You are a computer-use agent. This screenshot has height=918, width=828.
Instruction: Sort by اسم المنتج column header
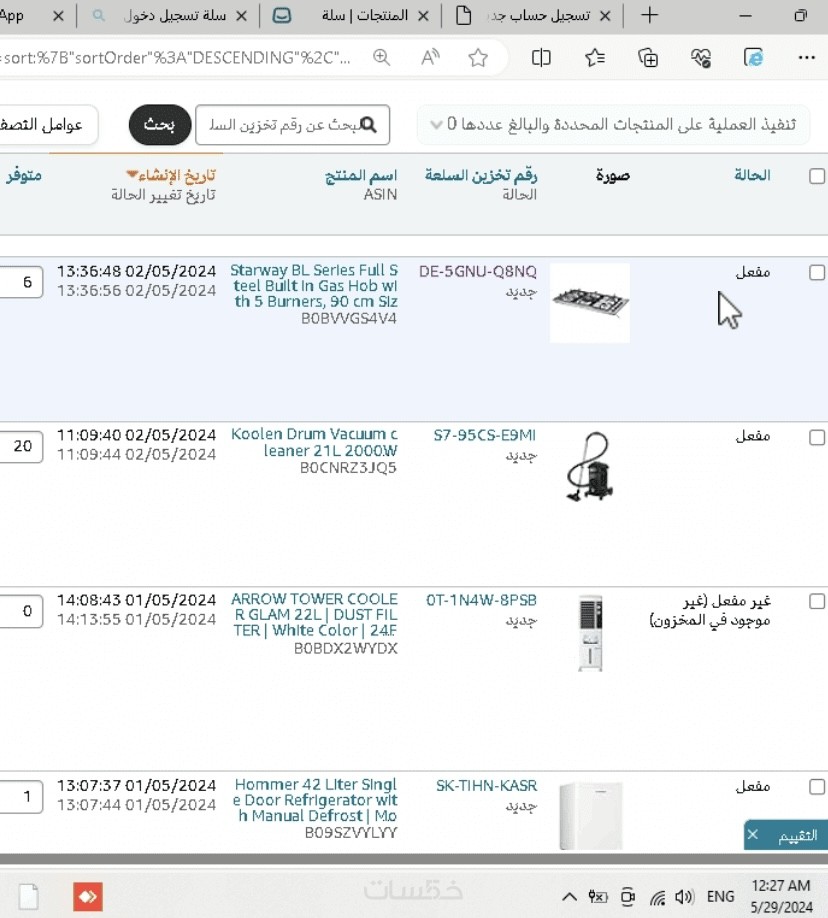[x=361, y=175]
